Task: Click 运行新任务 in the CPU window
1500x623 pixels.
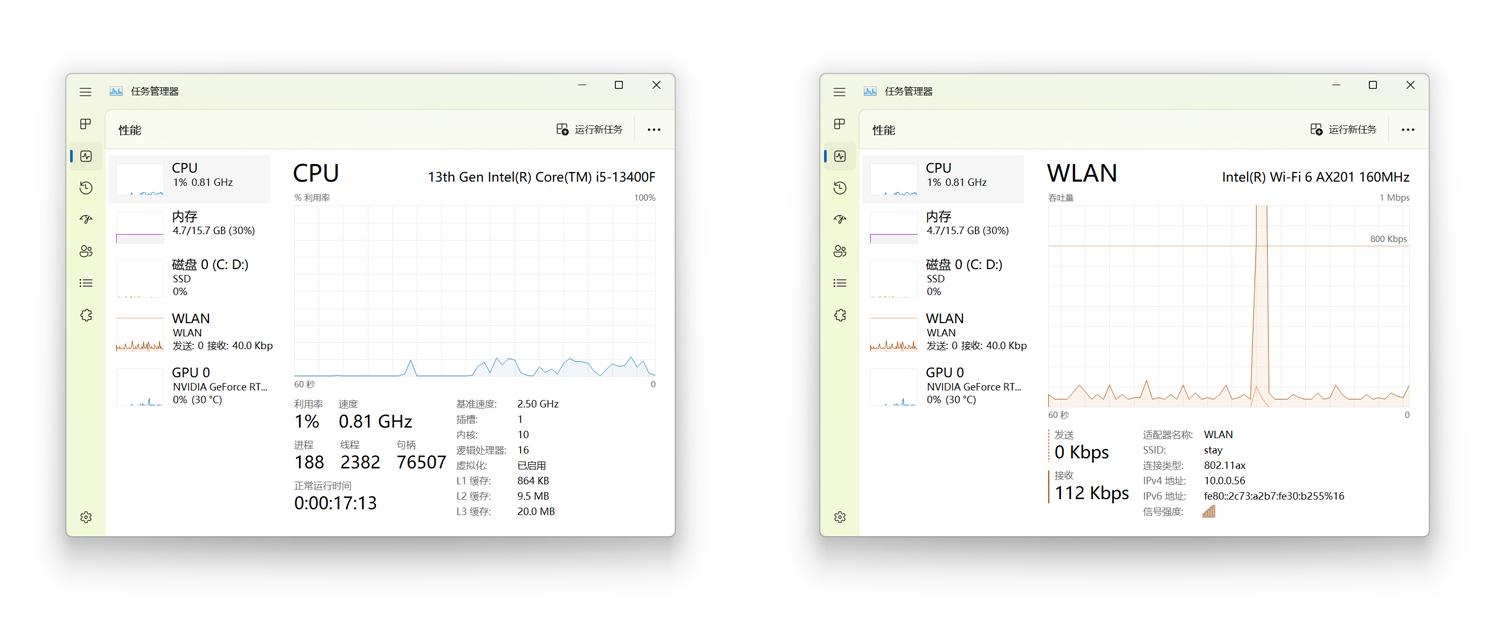Action: click(x=590, y=129)
